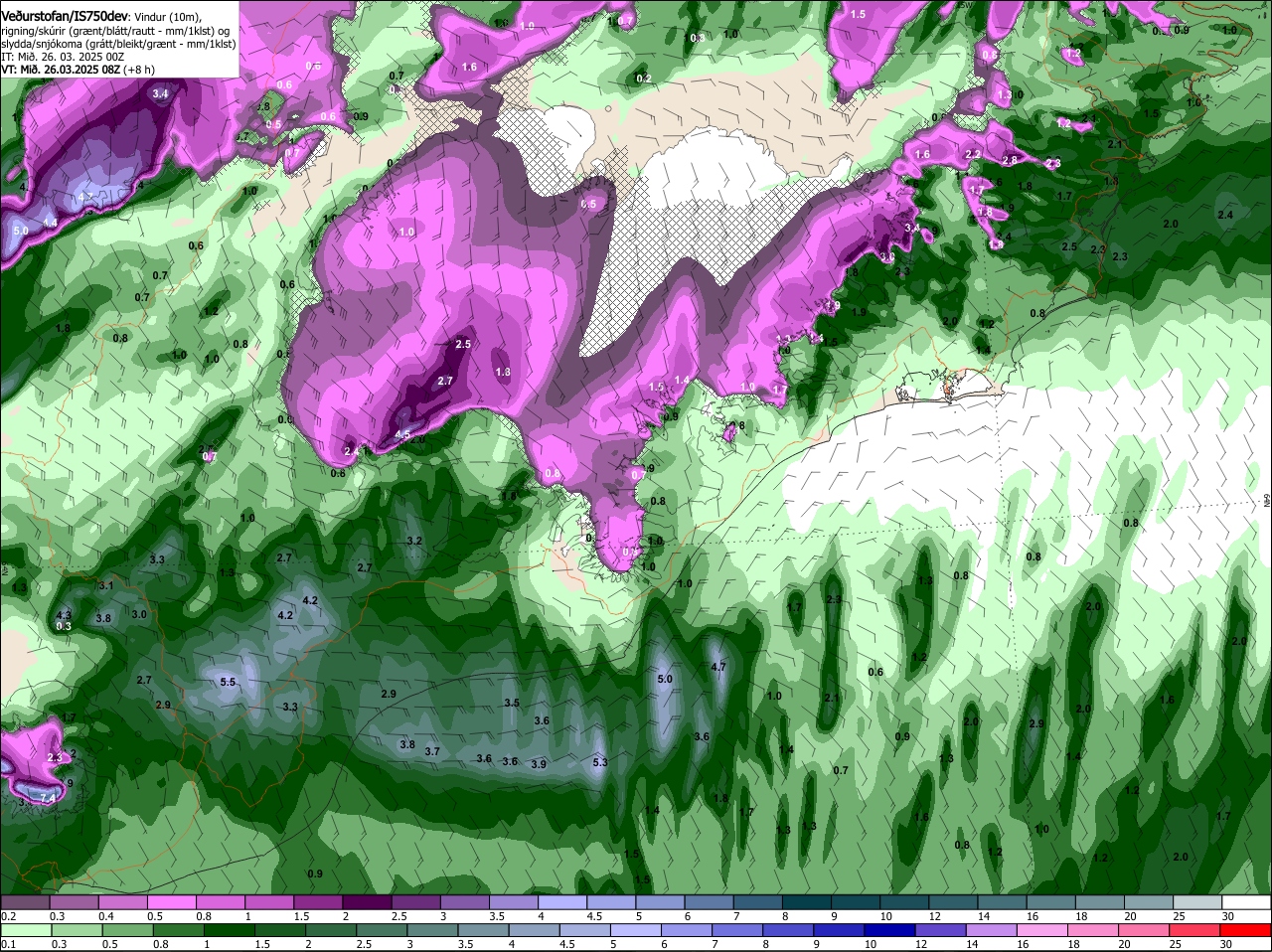Screen dimensions: 1272x952
Task: Click the 4.4 value in the purple area
Action: tap(50, 223)
